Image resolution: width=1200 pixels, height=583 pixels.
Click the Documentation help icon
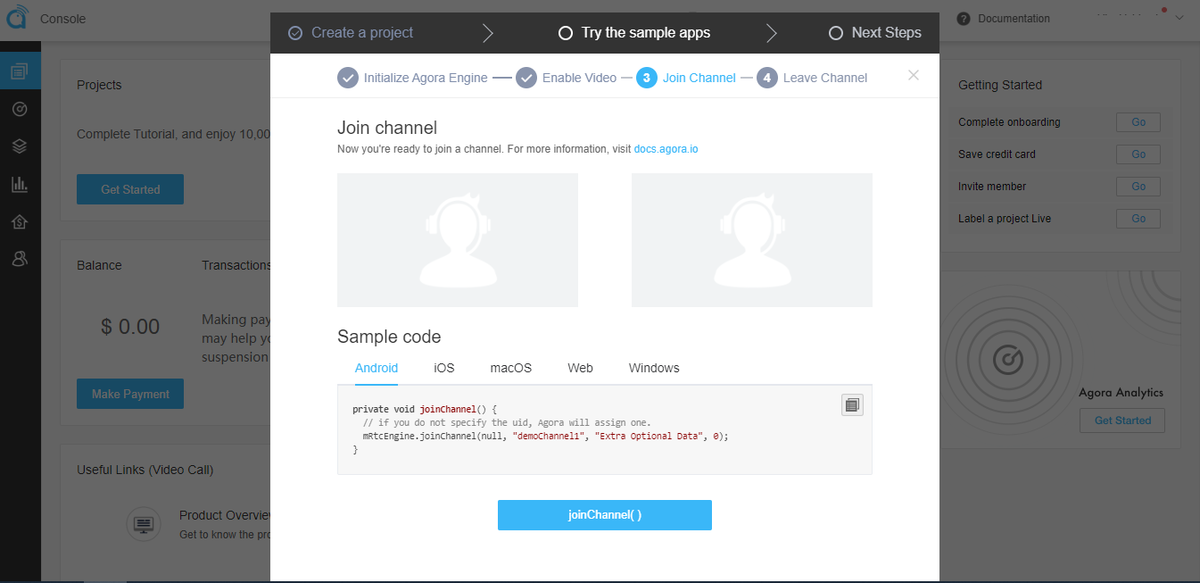[x=964, y=18]
